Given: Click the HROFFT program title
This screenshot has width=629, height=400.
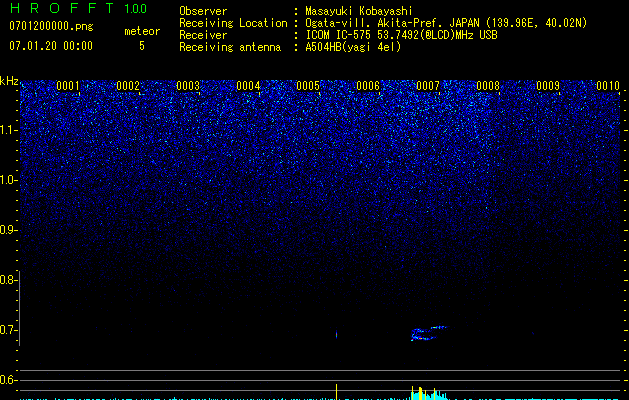Looking at the screenshot, I should pos(61,8).
